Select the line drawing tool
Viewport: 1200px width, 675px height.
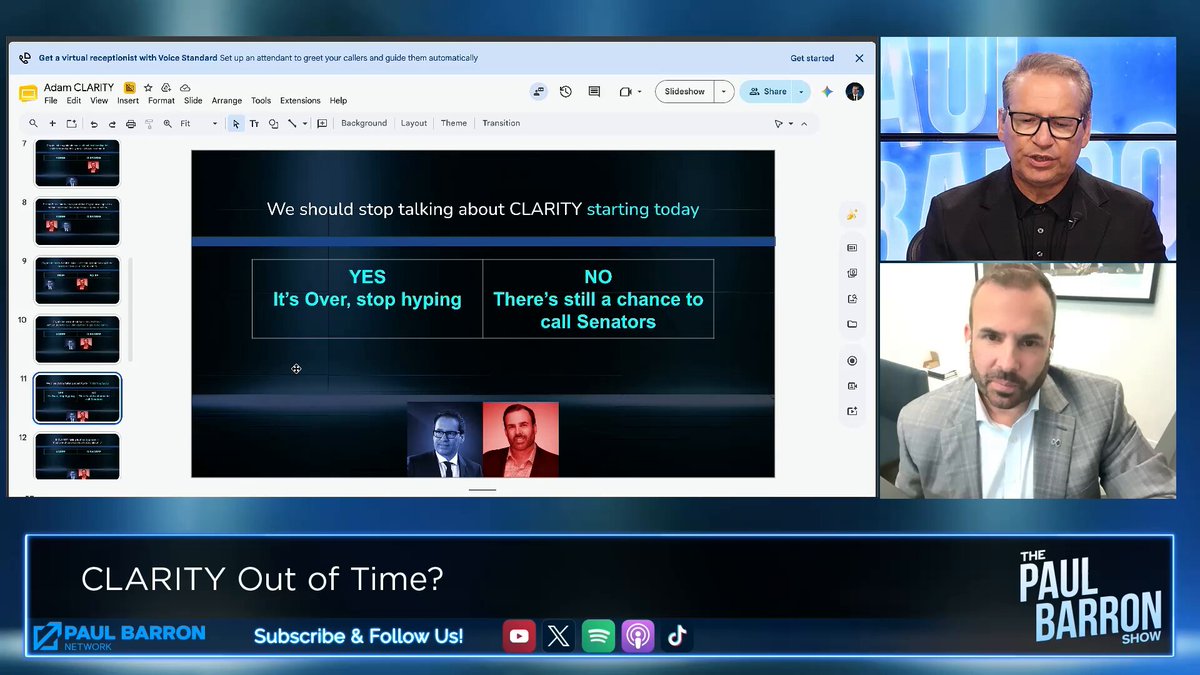click(292, 124)
